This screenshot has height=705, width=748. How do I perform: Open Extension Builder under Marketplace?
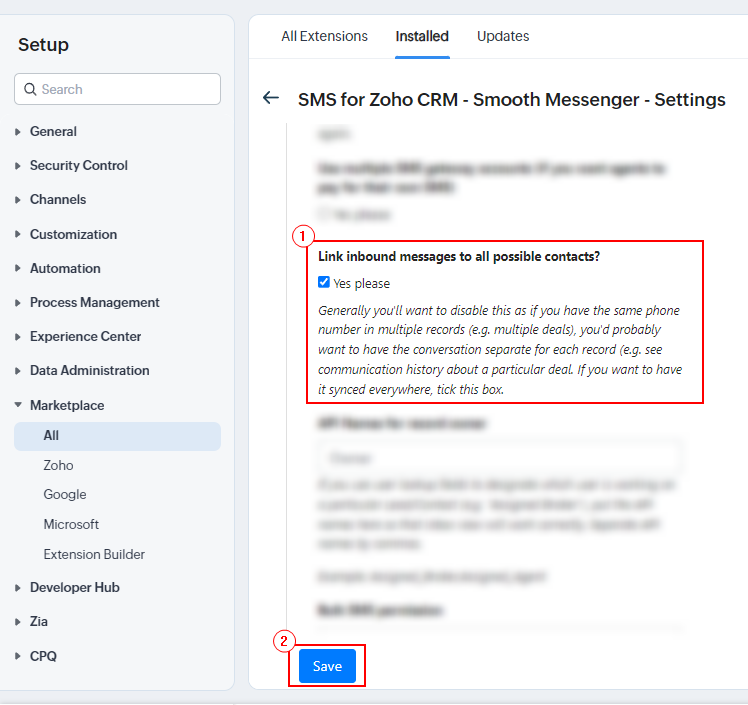point(94,555)
